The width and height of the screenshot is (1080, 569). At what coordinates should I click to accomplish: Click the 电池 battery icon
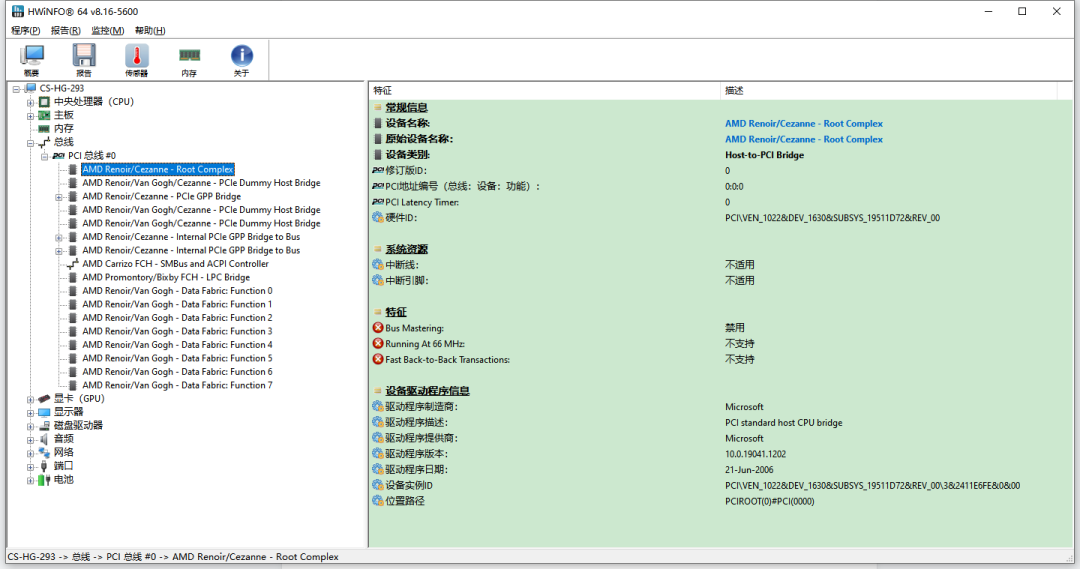click(x=44, y=479)
